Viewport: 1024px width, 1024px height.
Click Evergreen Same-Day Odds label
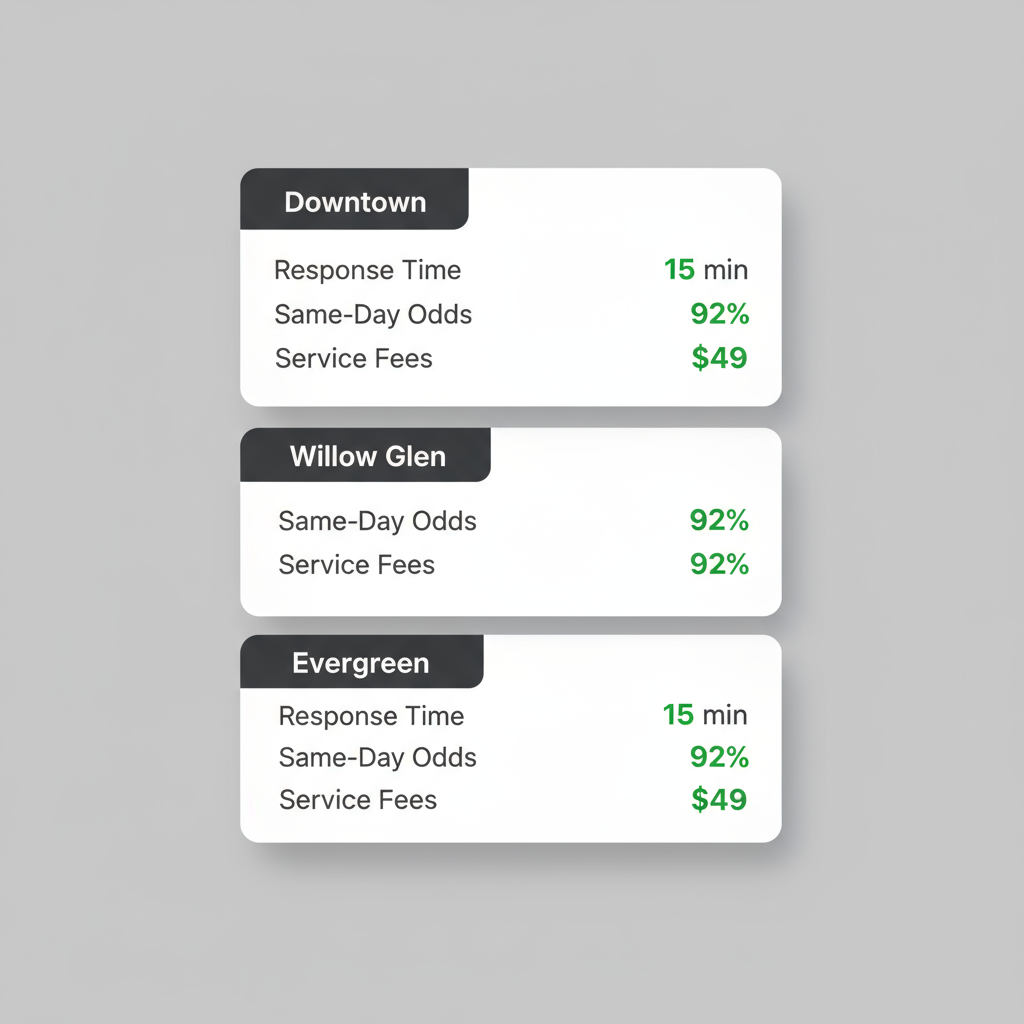click(377, 758)
